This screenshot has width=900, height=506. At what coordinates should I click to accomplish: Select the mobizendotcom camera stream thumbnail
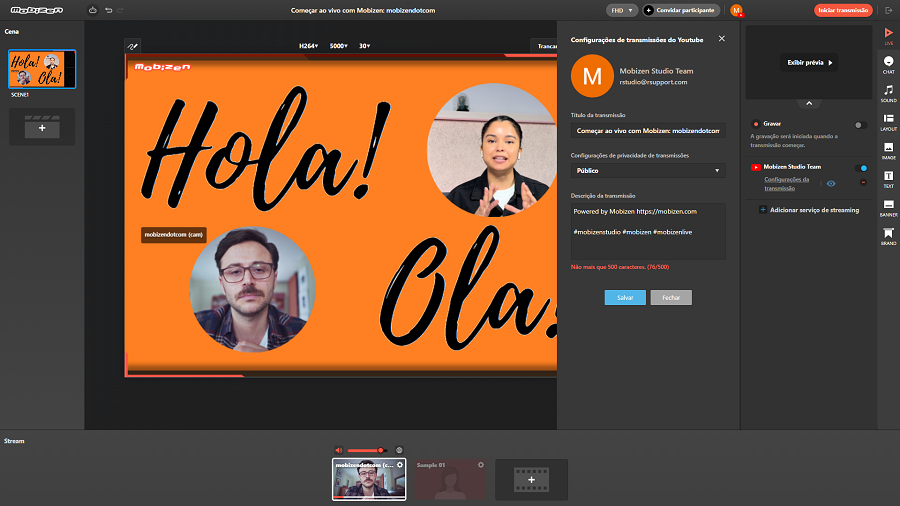tap(369, 480)
